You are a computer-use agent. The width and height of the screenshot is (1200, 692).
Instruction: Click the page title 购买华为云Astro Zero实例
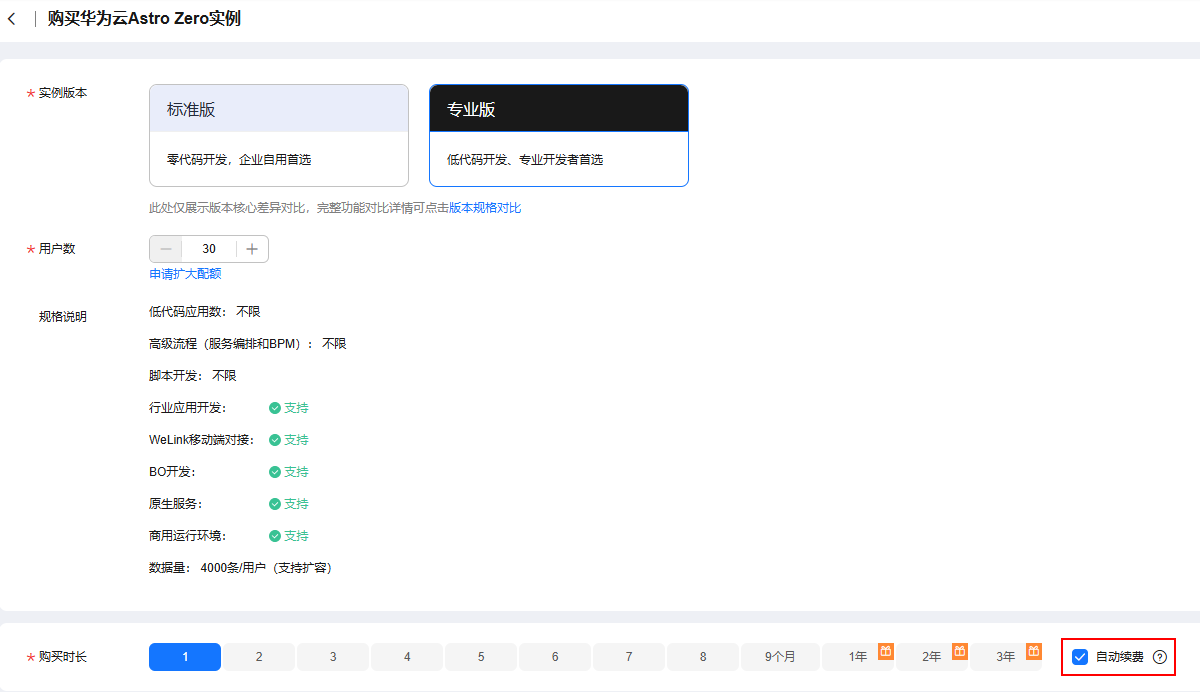(144, 19)
